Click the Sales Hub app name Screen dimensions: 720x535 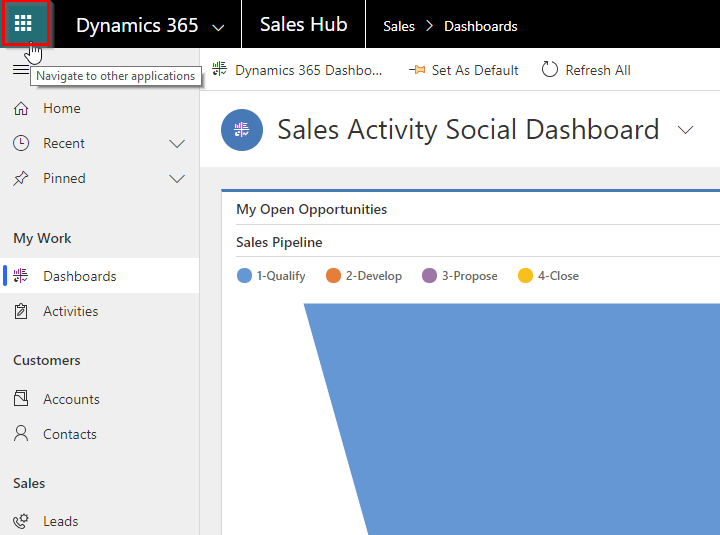click(304, 24)
